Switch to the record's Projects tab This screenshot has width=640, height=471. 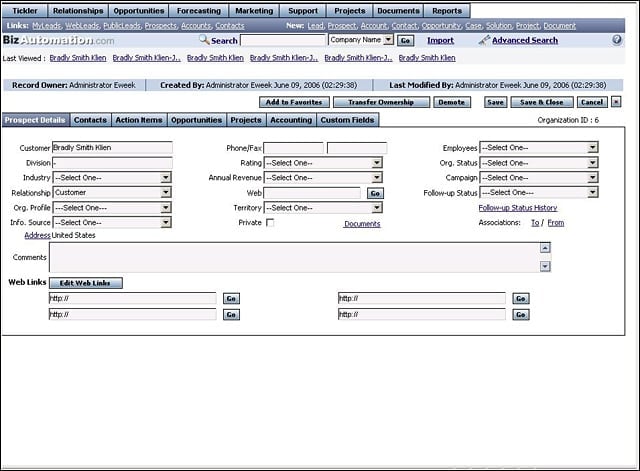[246, 120]
